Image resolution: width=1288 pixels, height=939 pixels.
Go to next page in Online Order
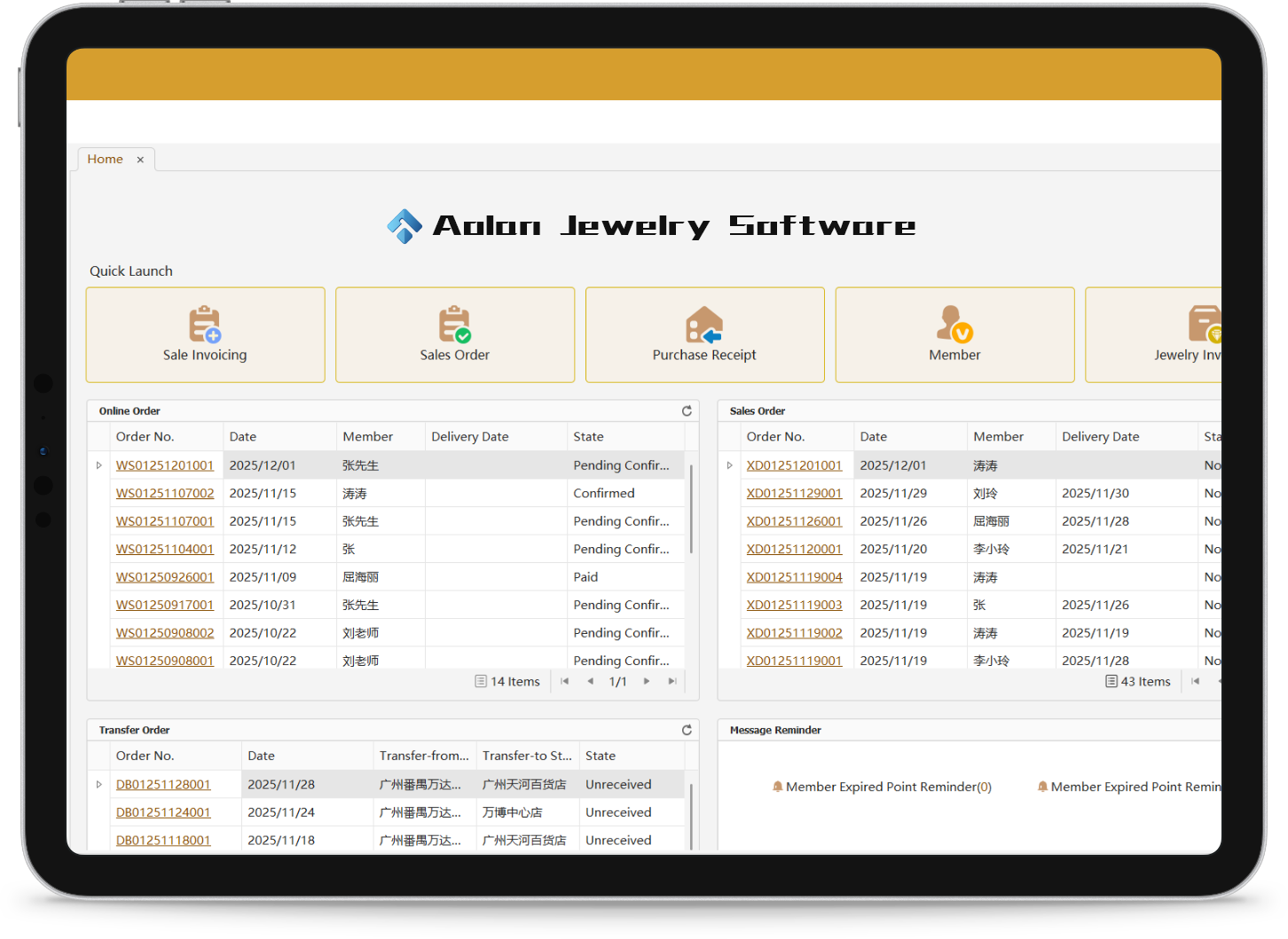coord(647,681)
